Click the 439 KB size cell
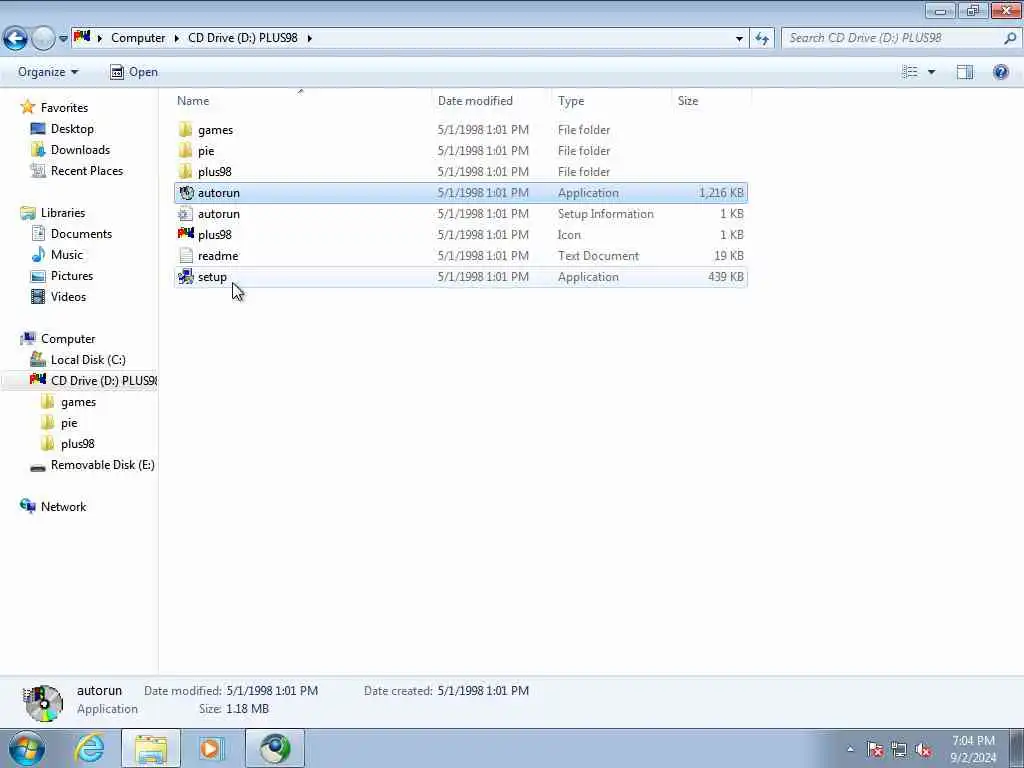The image size is (1024, 768). click(x=726, y=277)
